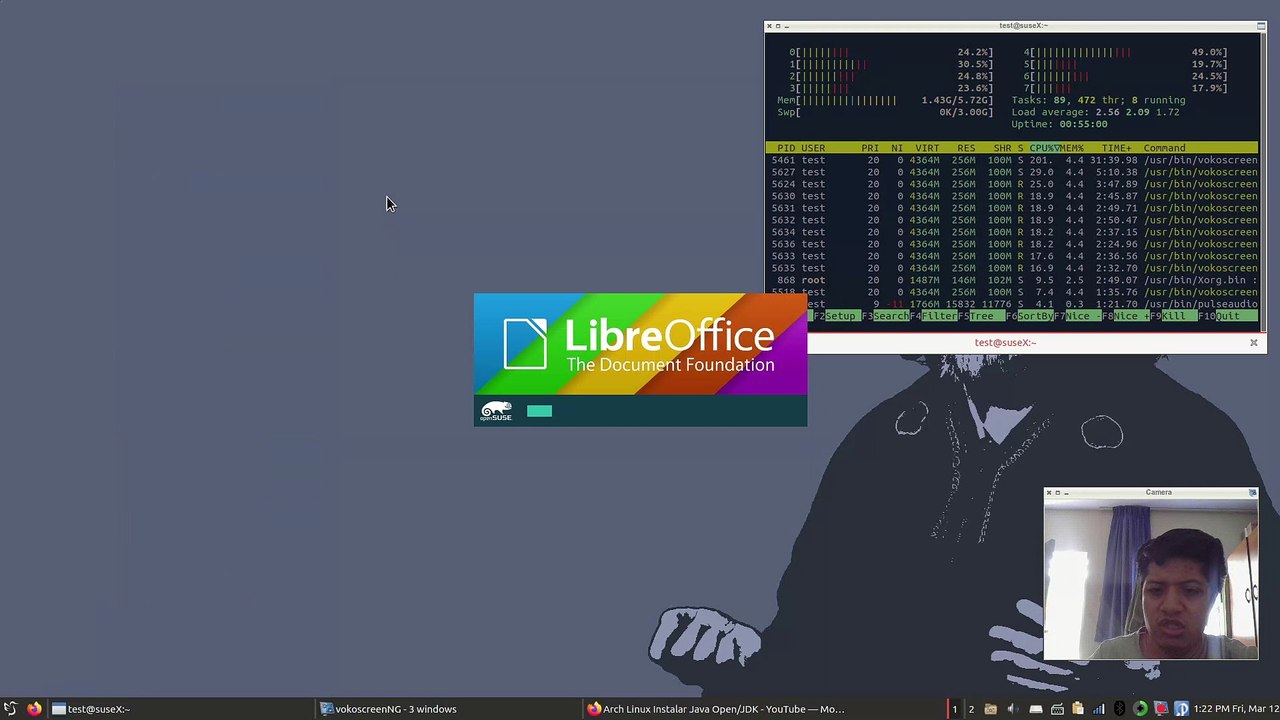Click the htop Mem usage meter
The image size is (1280, 720).
[885, 100]
